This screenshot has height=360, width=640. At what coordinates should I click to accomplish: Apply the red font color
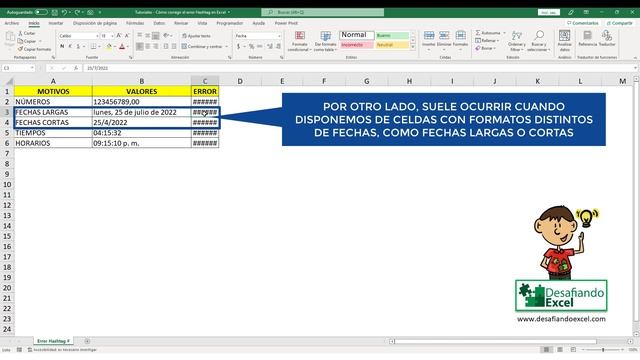(x=122, y=47)
